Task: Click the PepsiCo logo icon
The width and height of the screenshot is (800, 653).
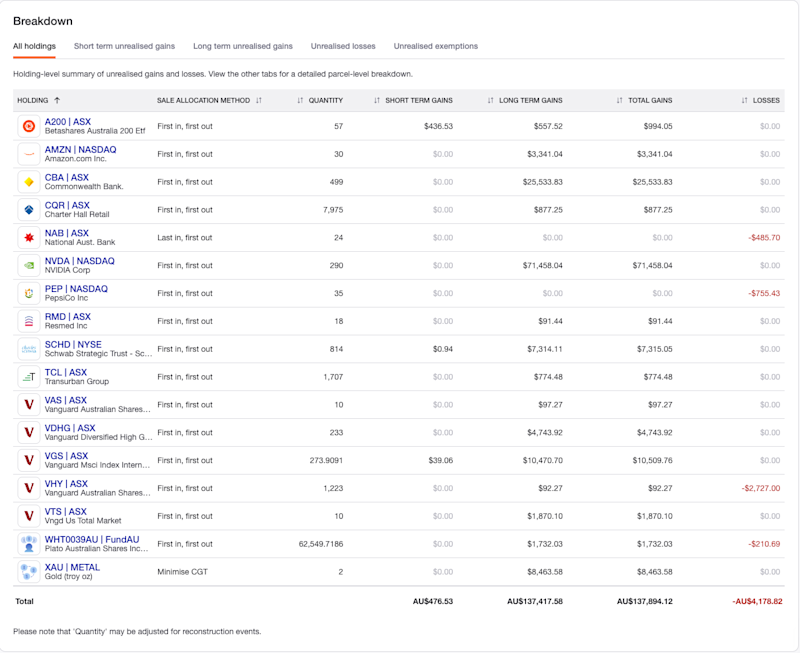Action: point(29,293)
